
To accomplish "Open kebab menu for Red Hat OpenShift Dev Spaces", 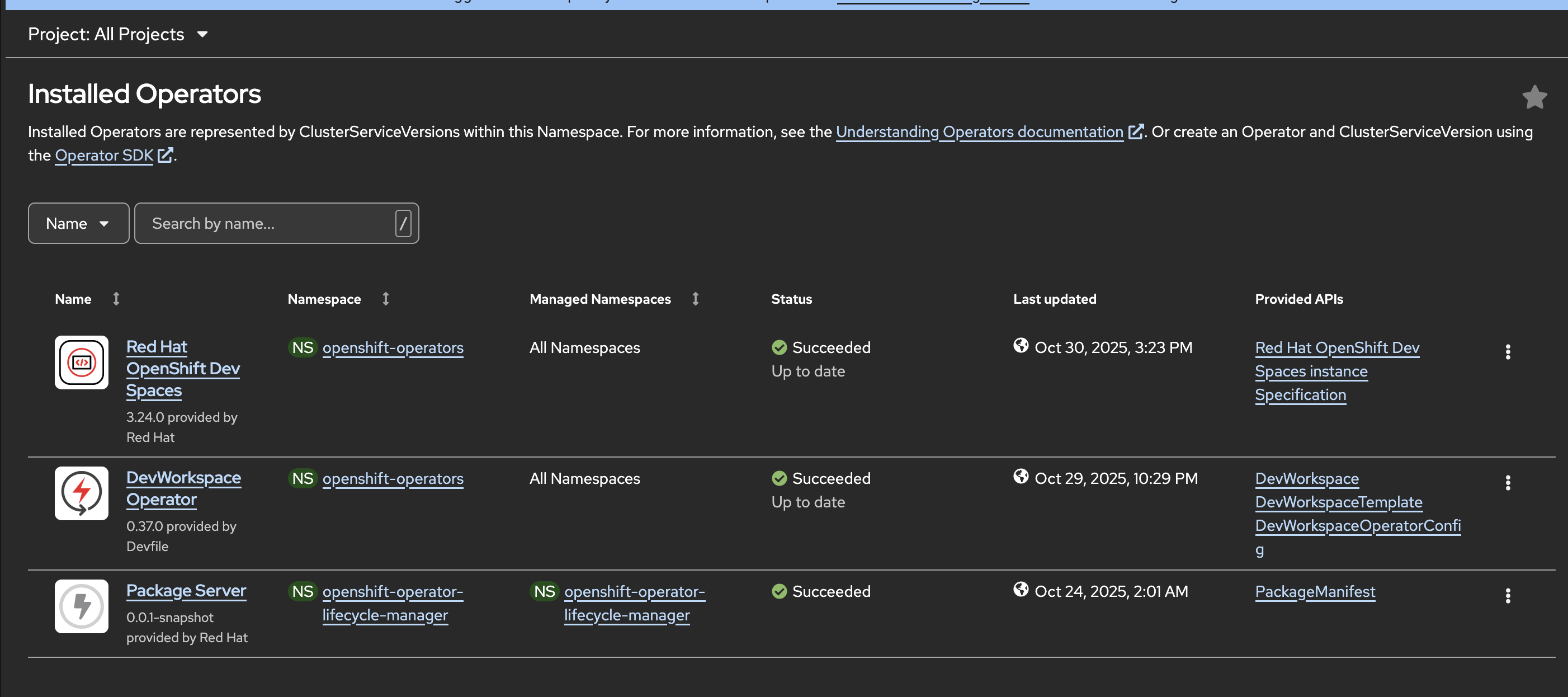I will (x=1507, y=352).
